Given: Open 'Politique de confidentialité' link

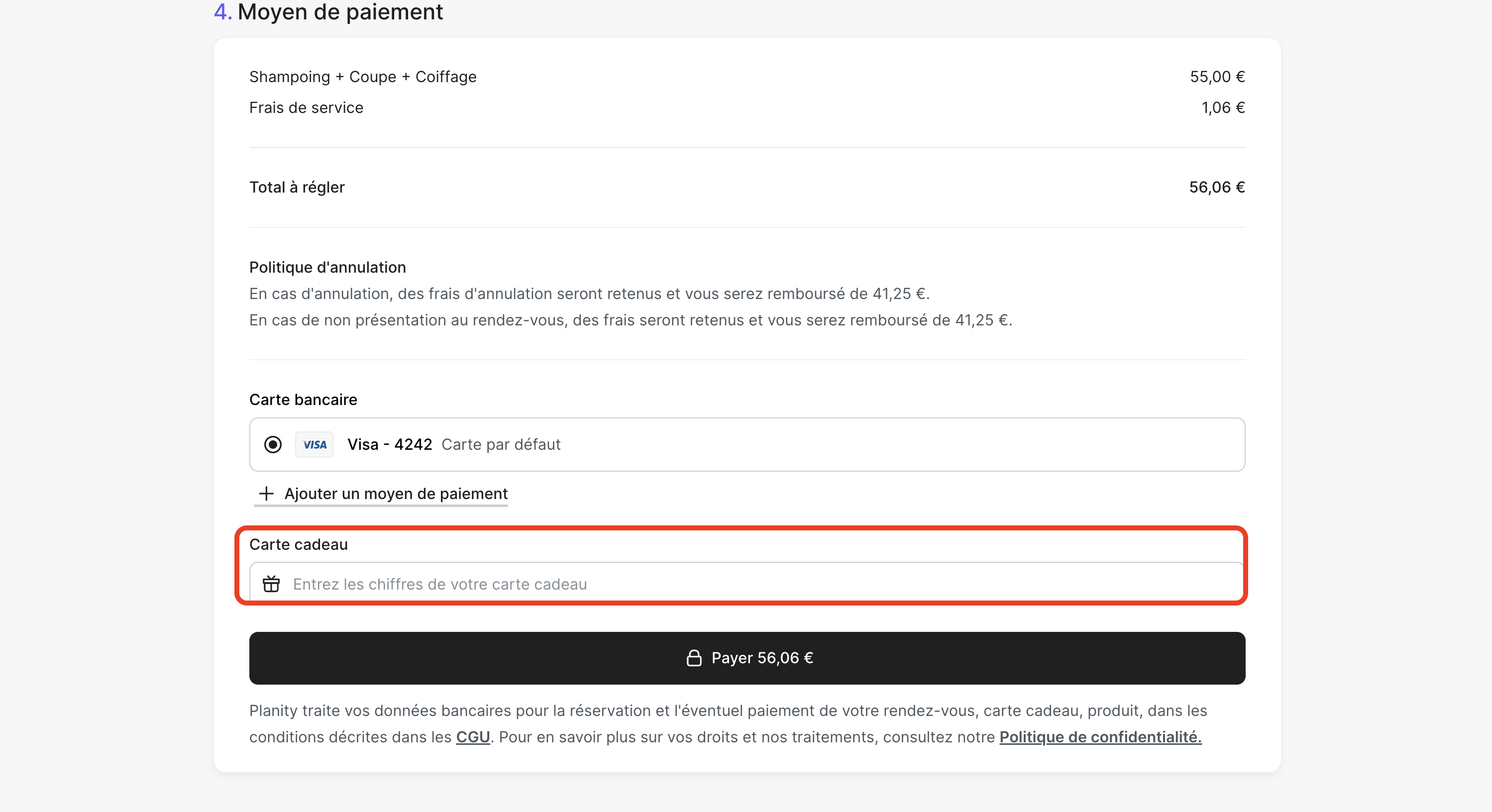Looking at the screenshot, I should coord(1100,737).
